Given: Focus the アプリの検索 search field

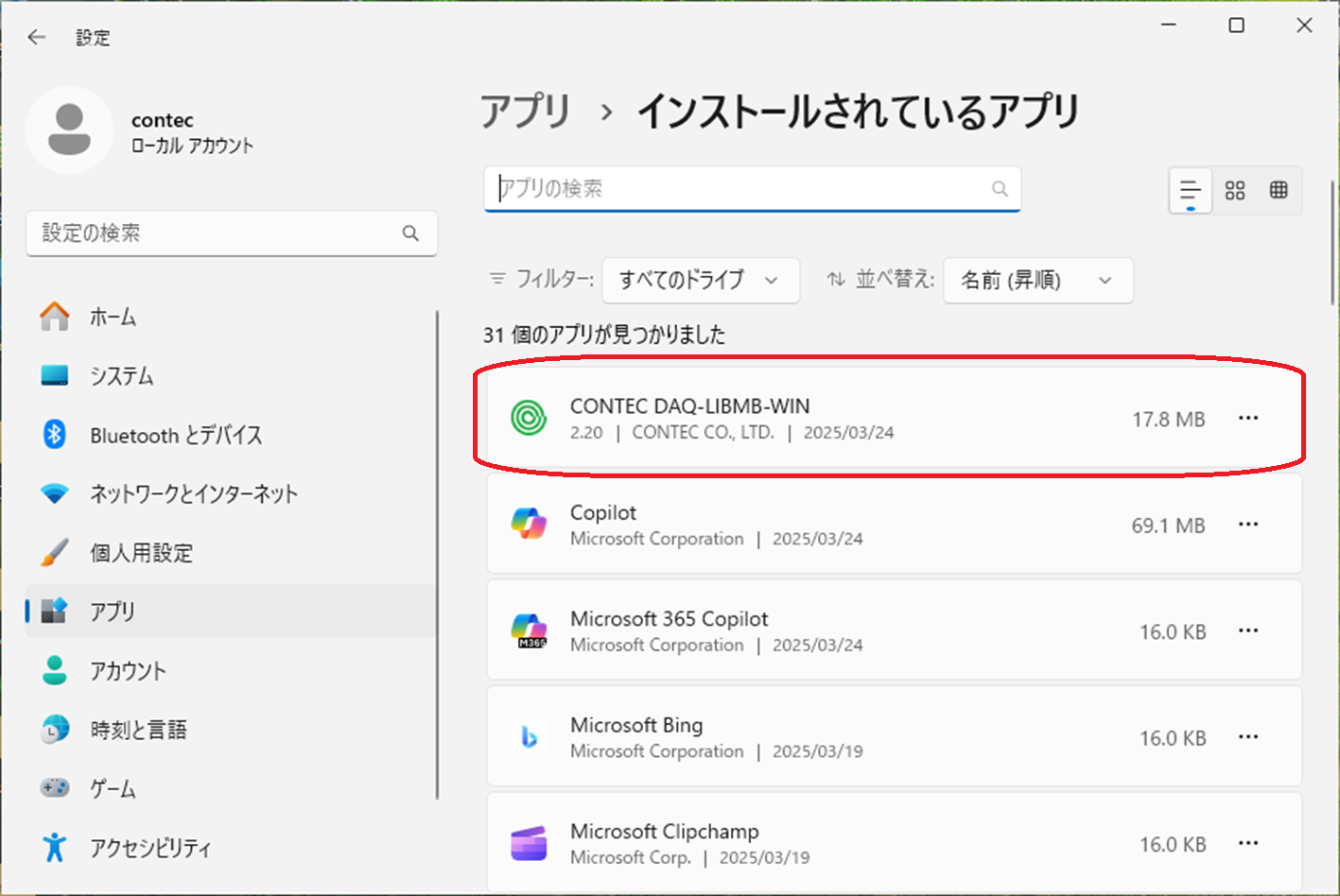Looking at the screenshot, I should pos(752,188).
